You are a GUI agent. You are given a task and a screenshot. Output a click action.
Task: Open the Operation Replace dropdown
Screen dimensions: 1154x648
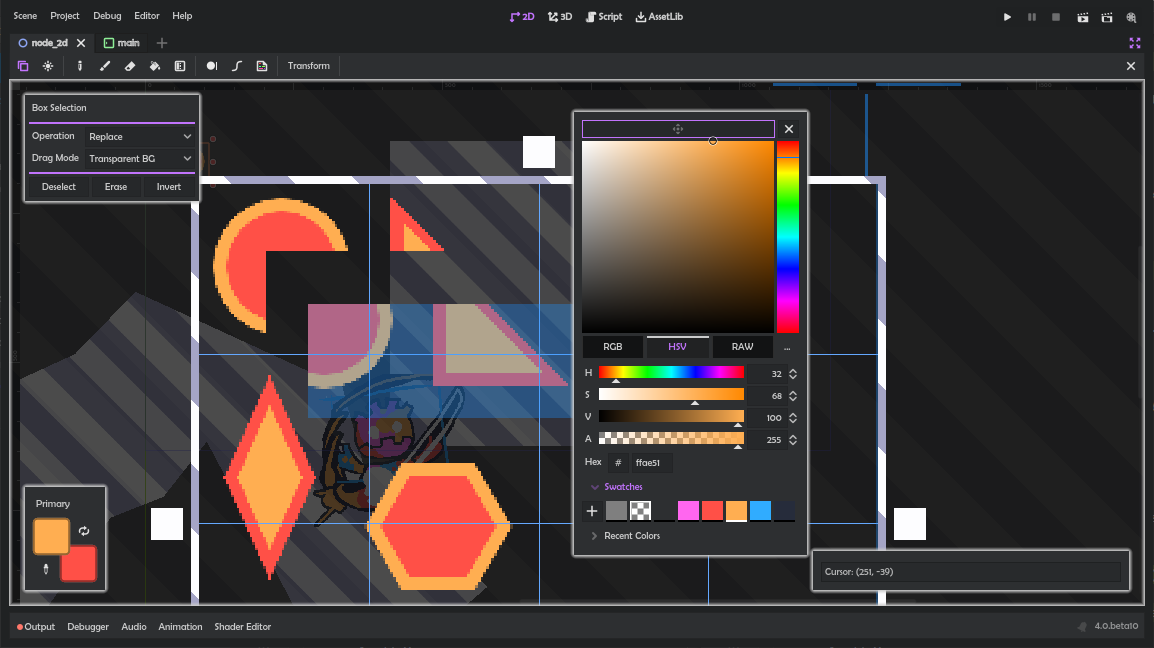[140, 136]
